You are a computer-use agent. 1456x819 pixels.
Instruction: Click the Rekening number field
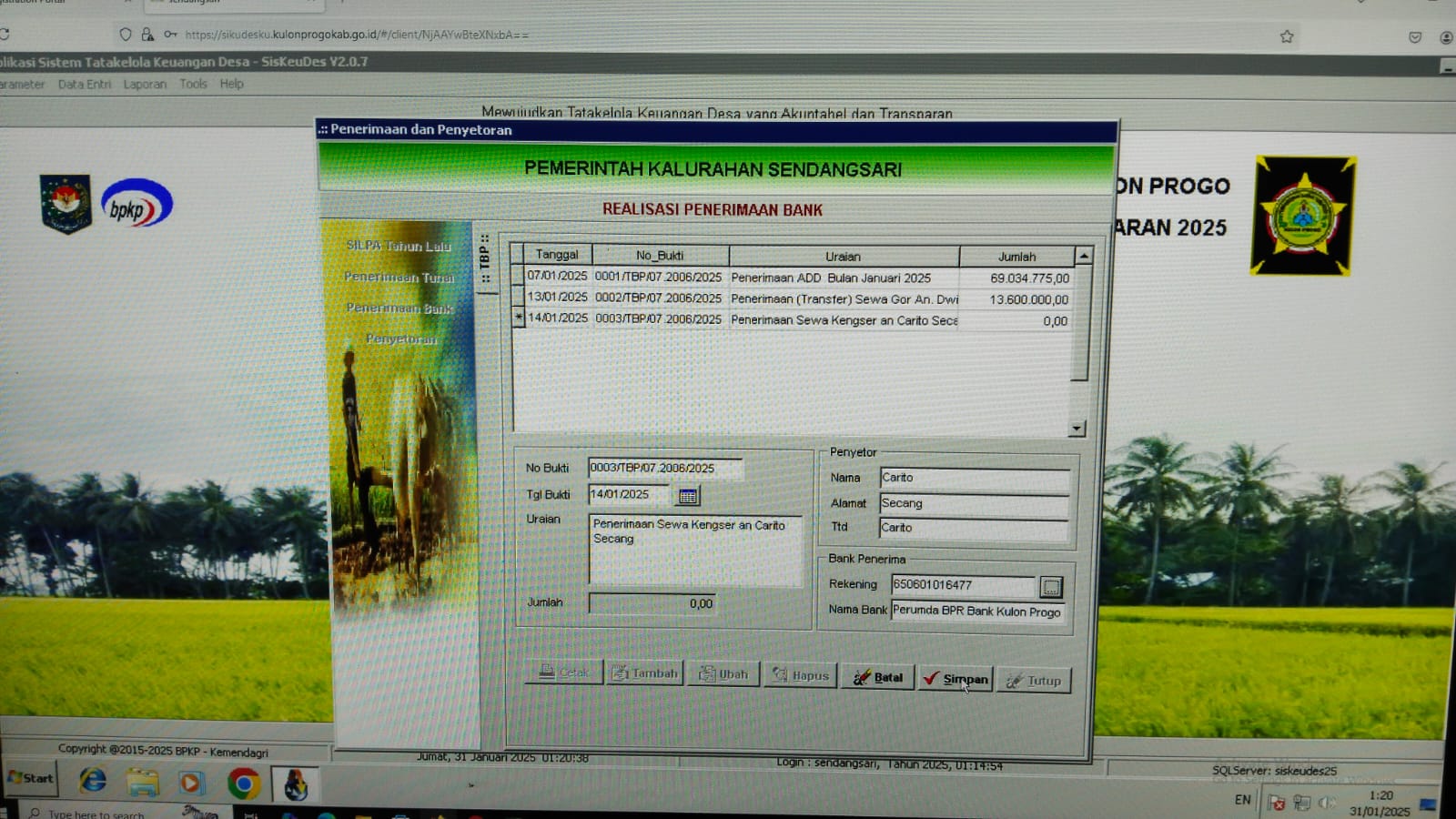click(x=964, y=585)
